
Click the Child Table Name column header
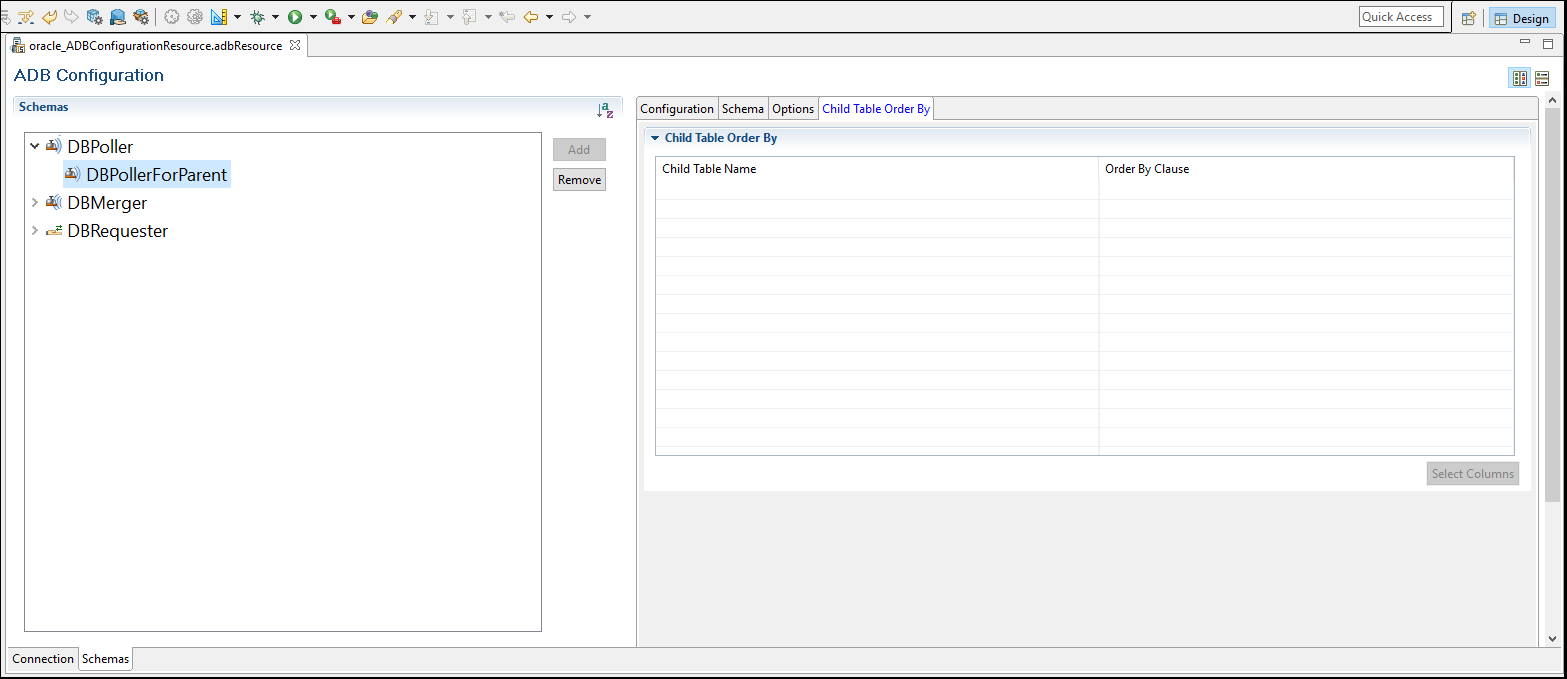click(x=877, y=169)
